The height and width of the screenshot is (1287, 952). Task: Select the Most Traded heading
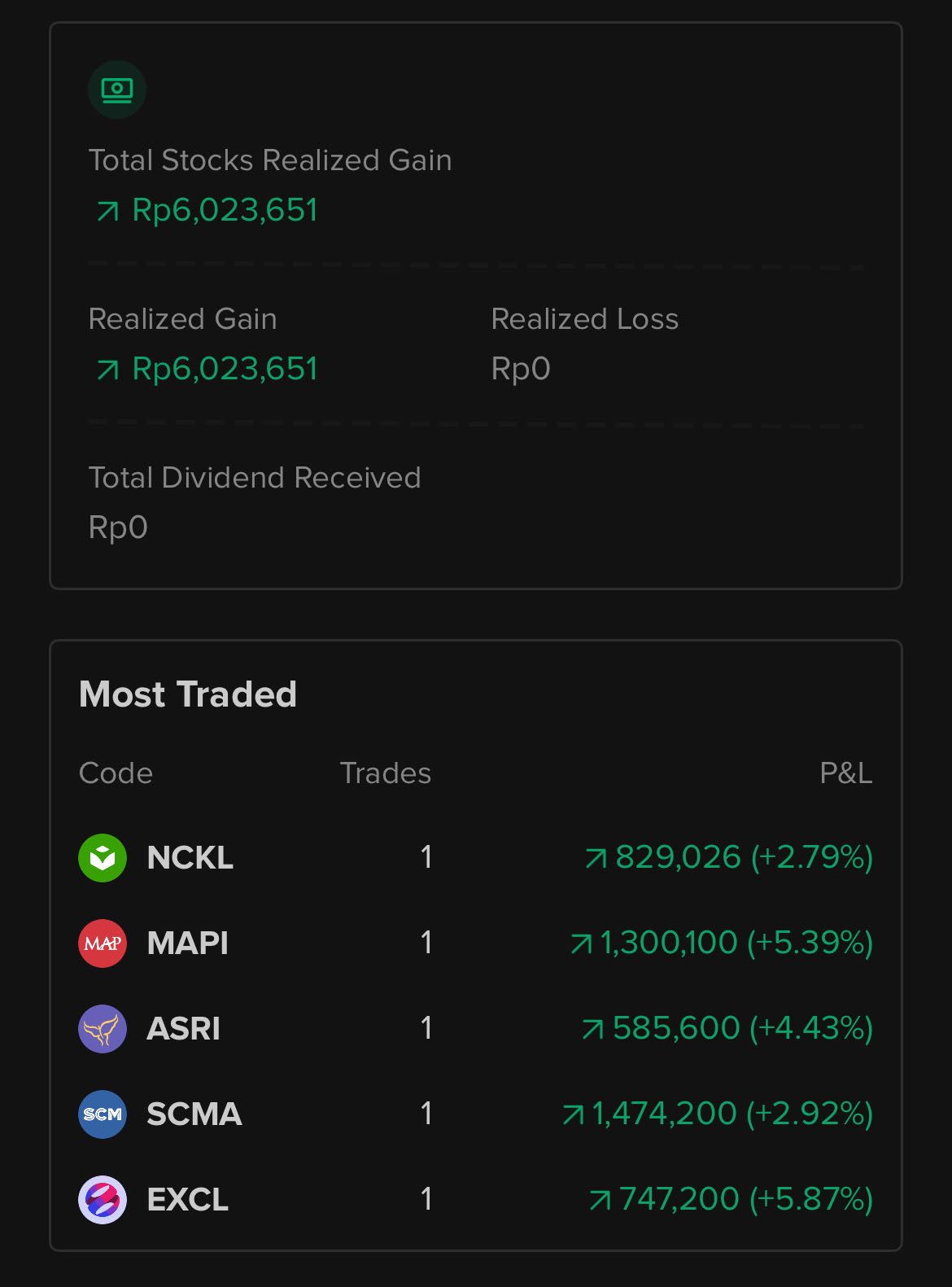(188, 694)
